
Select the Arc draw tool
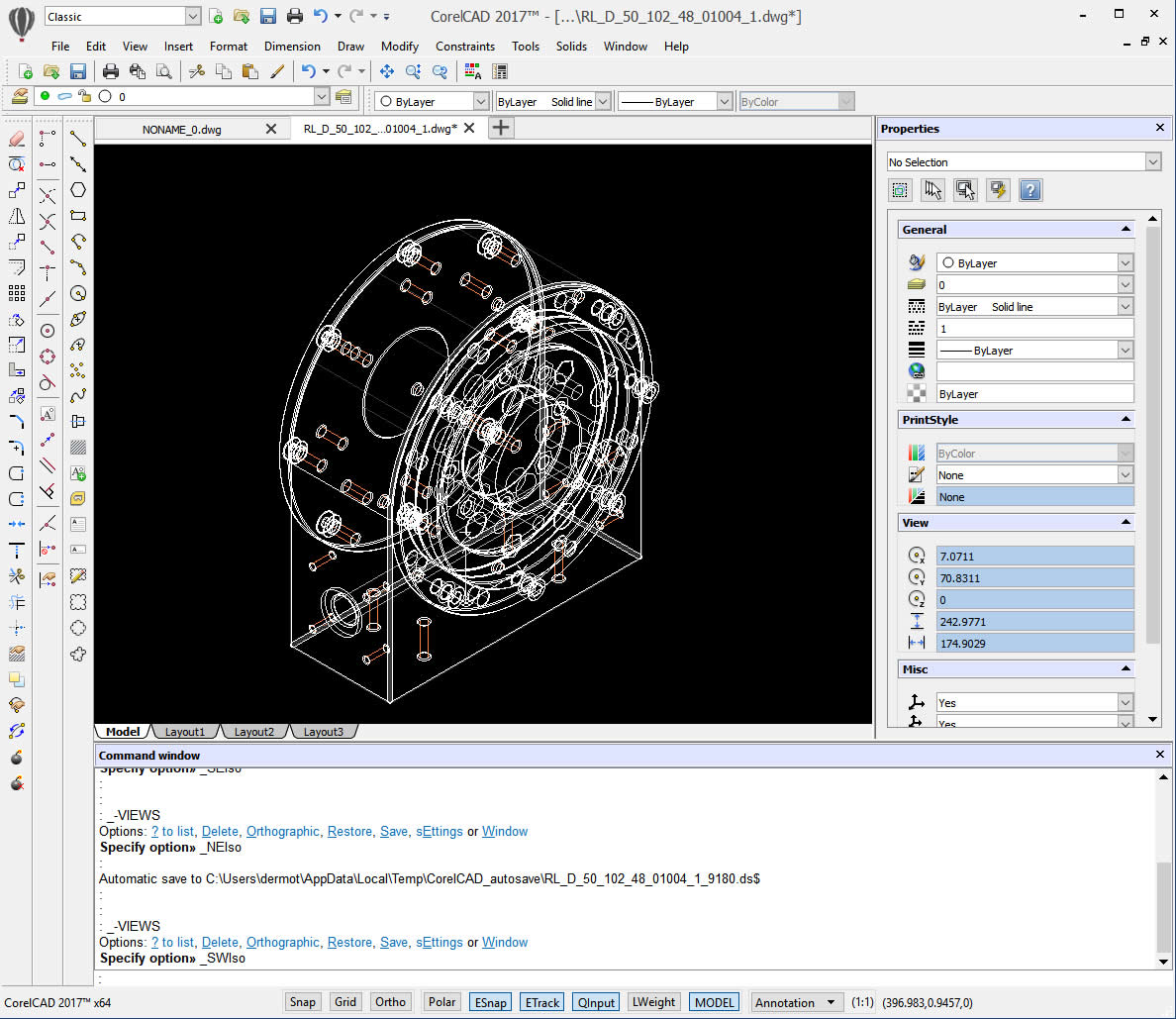point(78,242)
